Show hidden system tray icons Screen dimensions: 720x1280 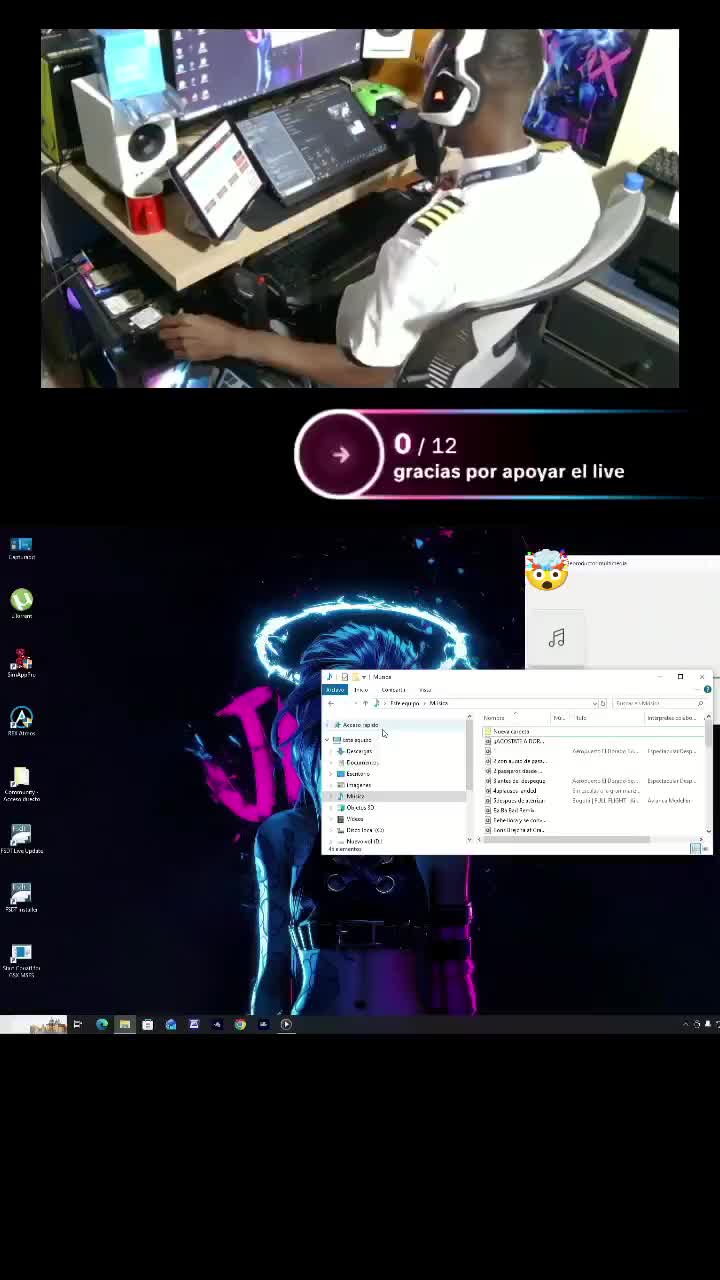click(x=686, y=1024)
